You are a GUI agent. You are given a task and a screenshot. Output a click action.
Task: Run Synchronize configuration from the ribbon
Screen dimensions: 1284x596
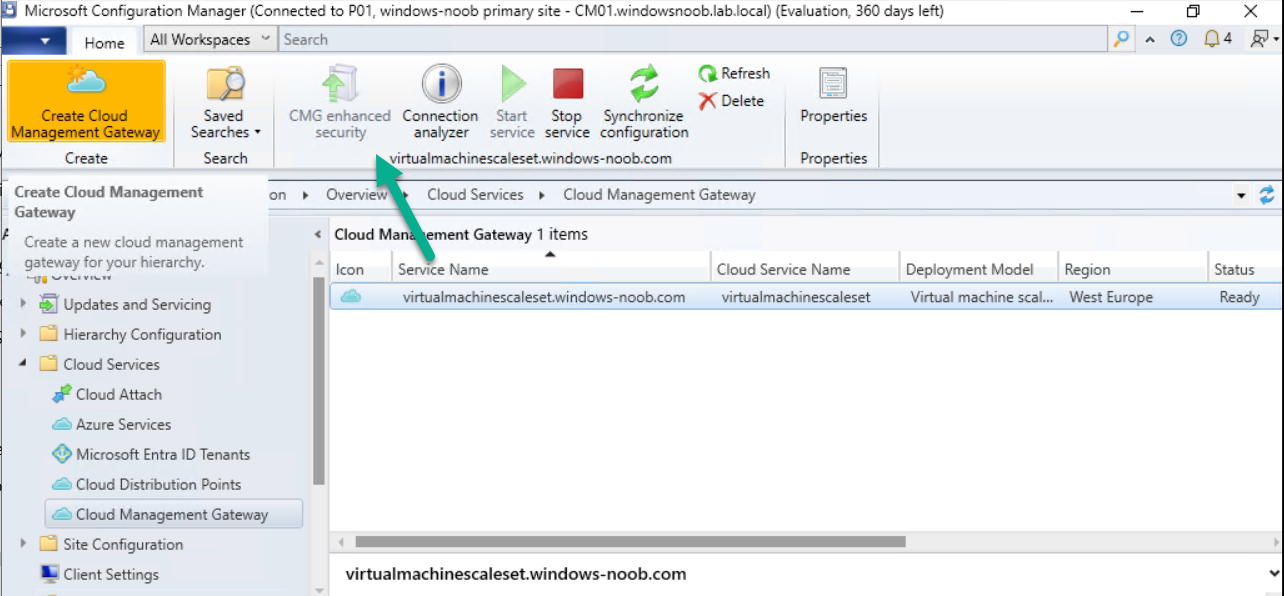click(645, 103)
